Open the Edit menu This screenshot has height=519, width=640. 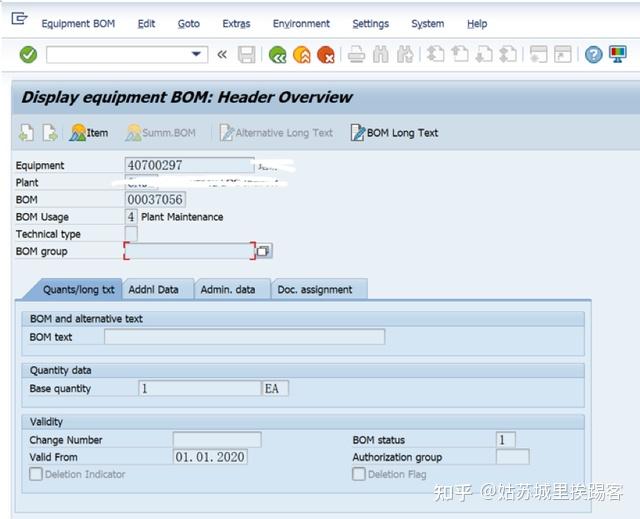pyautogui.click(x=146, y=24)
